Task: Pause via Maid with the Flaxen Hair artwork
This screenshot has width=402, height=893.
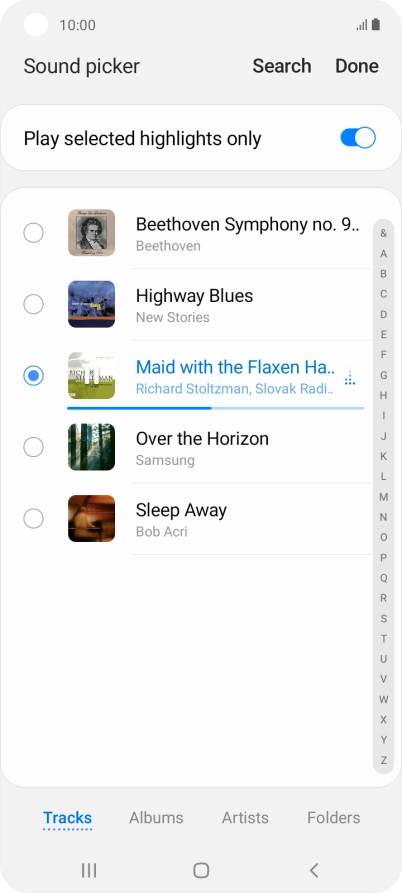Action: pos(92,375)
